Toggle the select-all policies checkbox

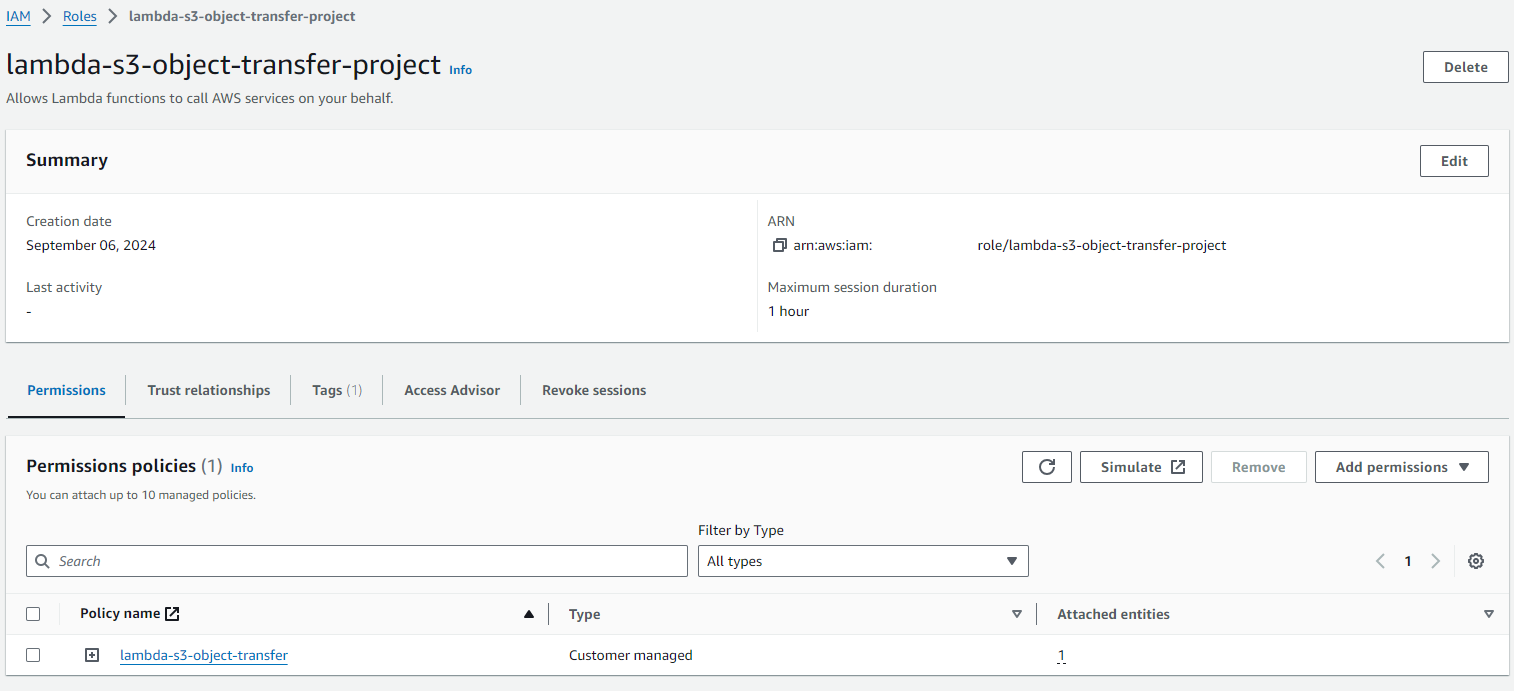(33, 614)
